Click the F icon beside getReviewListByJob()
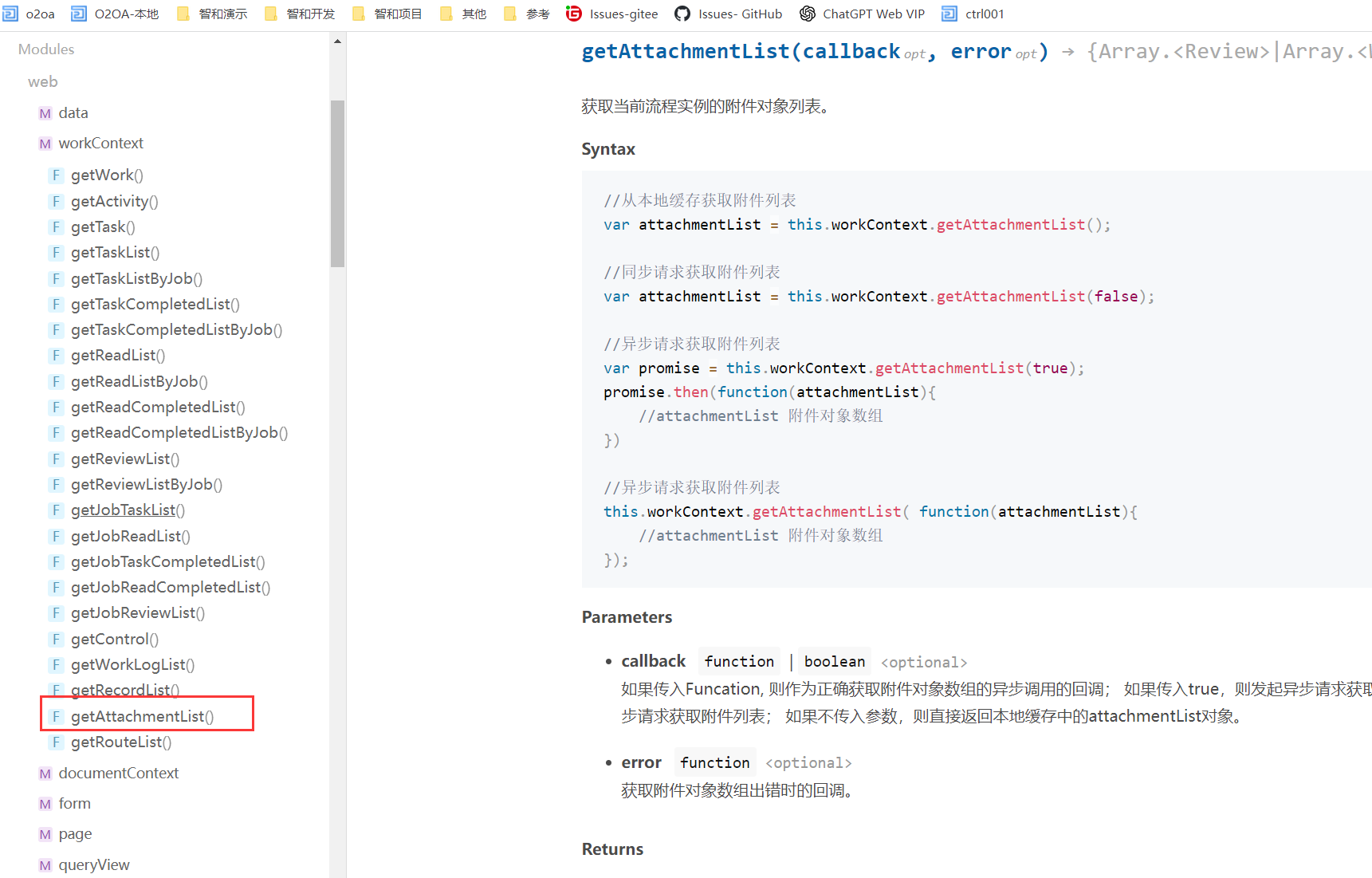The width and height of the screenshot is (1372, 878). click(x=56, y=485)
